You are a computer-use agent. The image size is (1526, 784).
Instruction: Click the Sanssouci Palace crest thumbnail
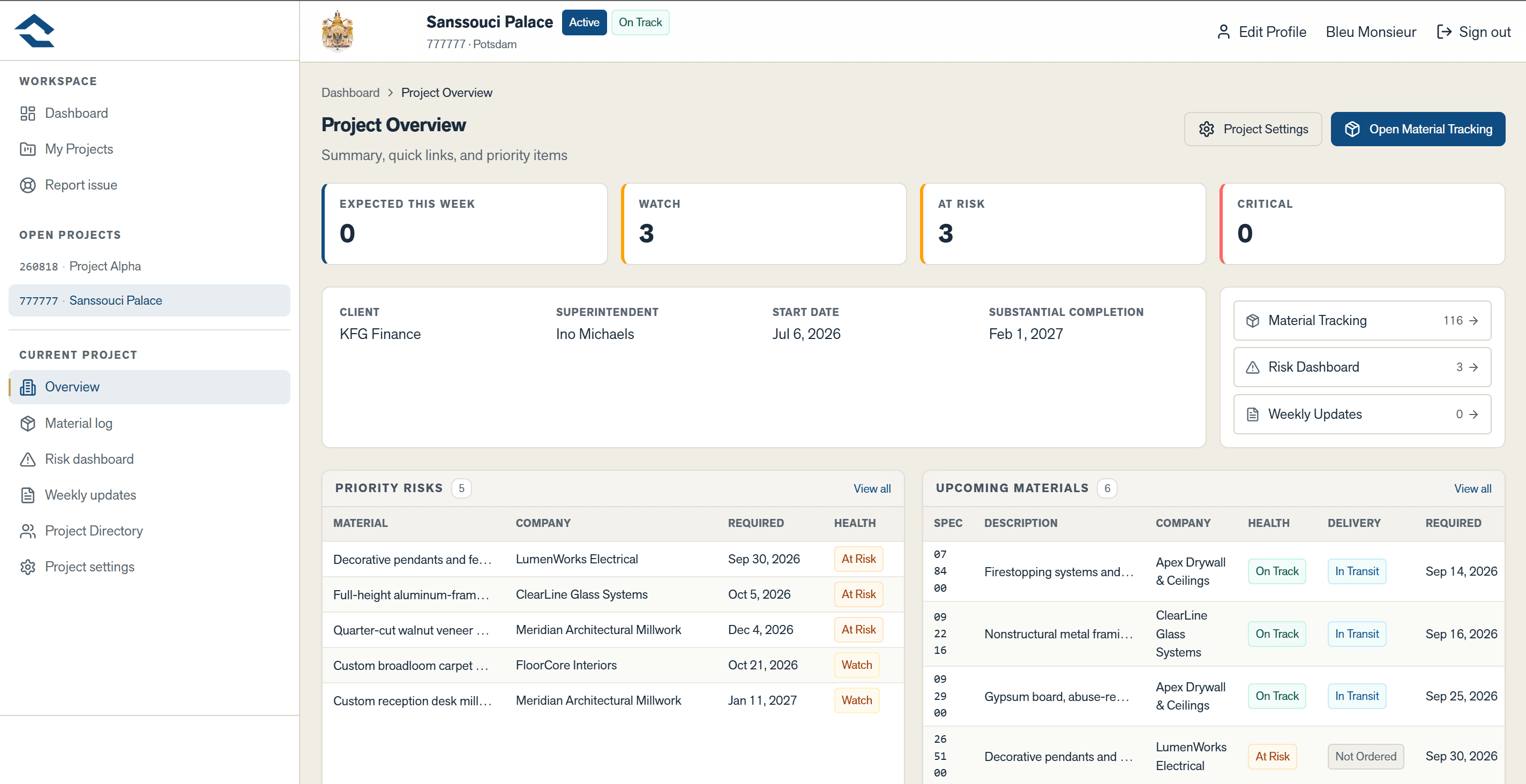(337, 32)
